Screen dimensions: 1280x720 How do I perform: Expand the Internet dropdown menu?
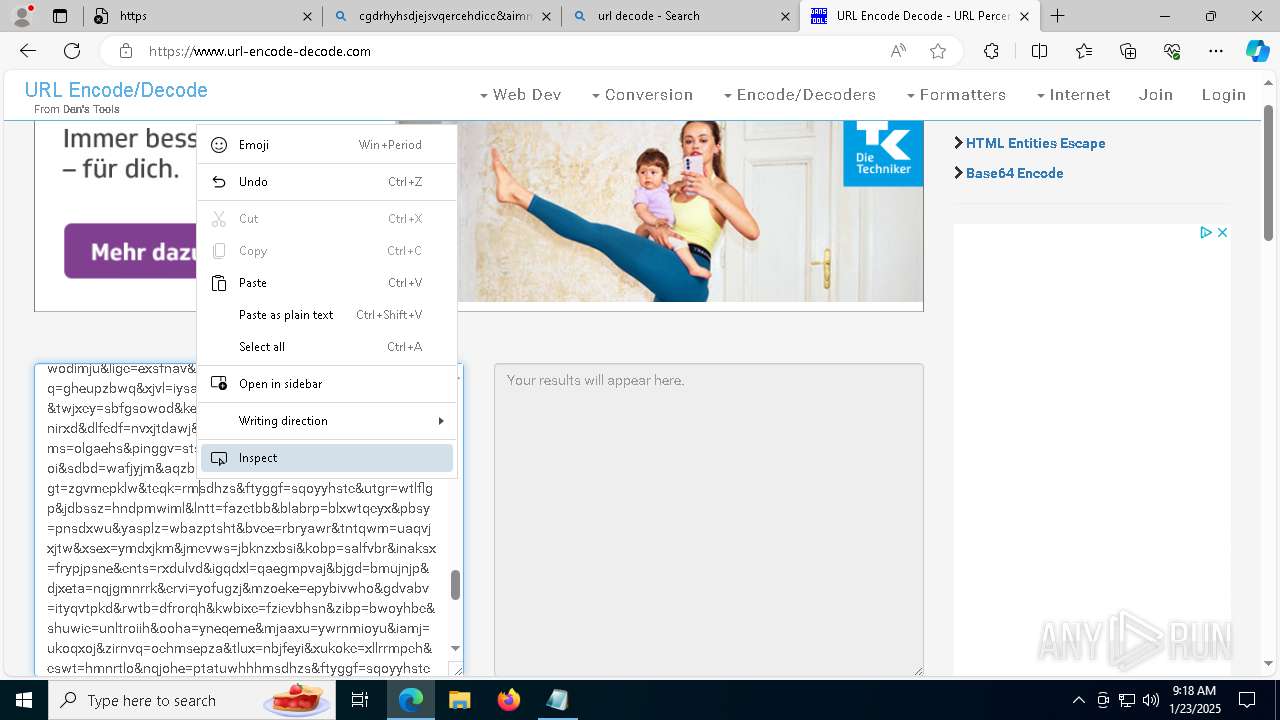pos(1073,95)
